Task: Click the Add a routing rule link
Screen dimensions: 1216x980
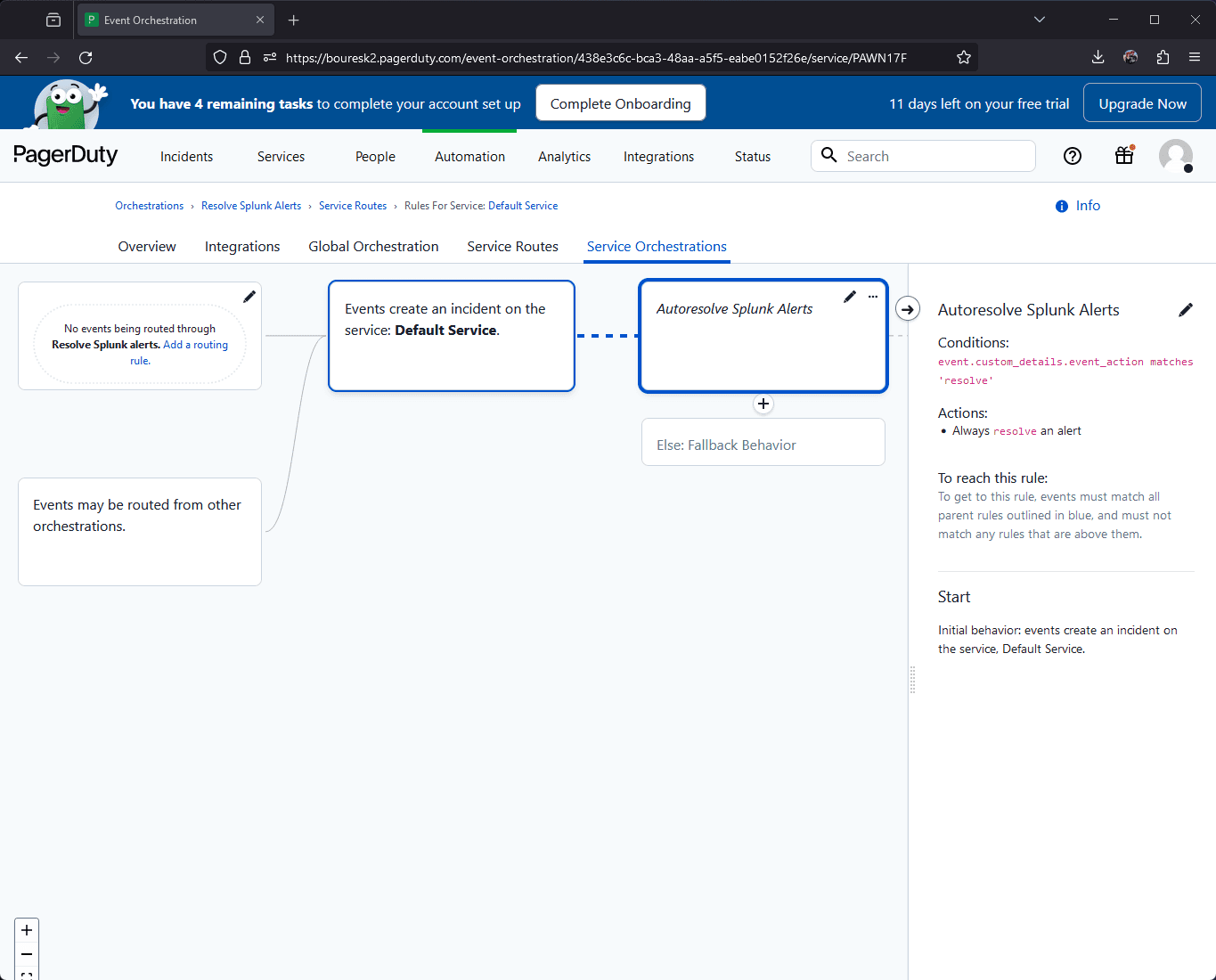Action: [195, 345]
